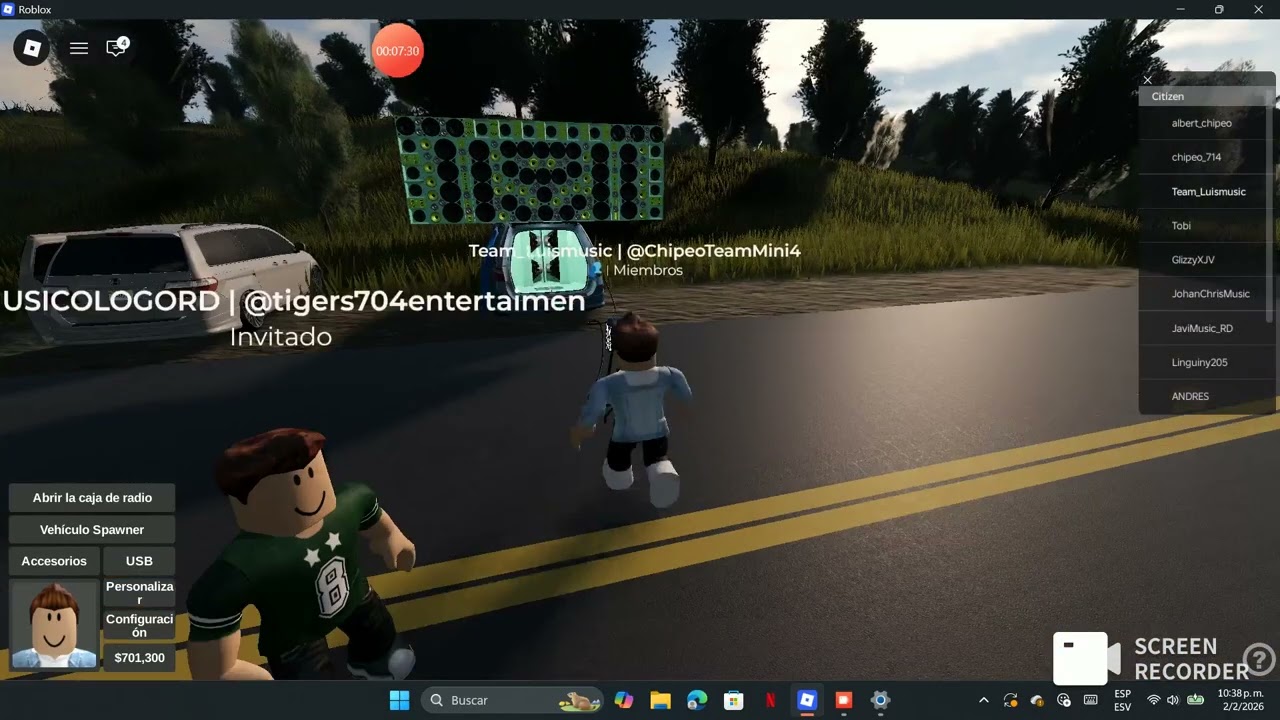This screenshot has height=720, width=1280.
Task: Click the battery tray icon
Action: click(x=1195, y=700)
